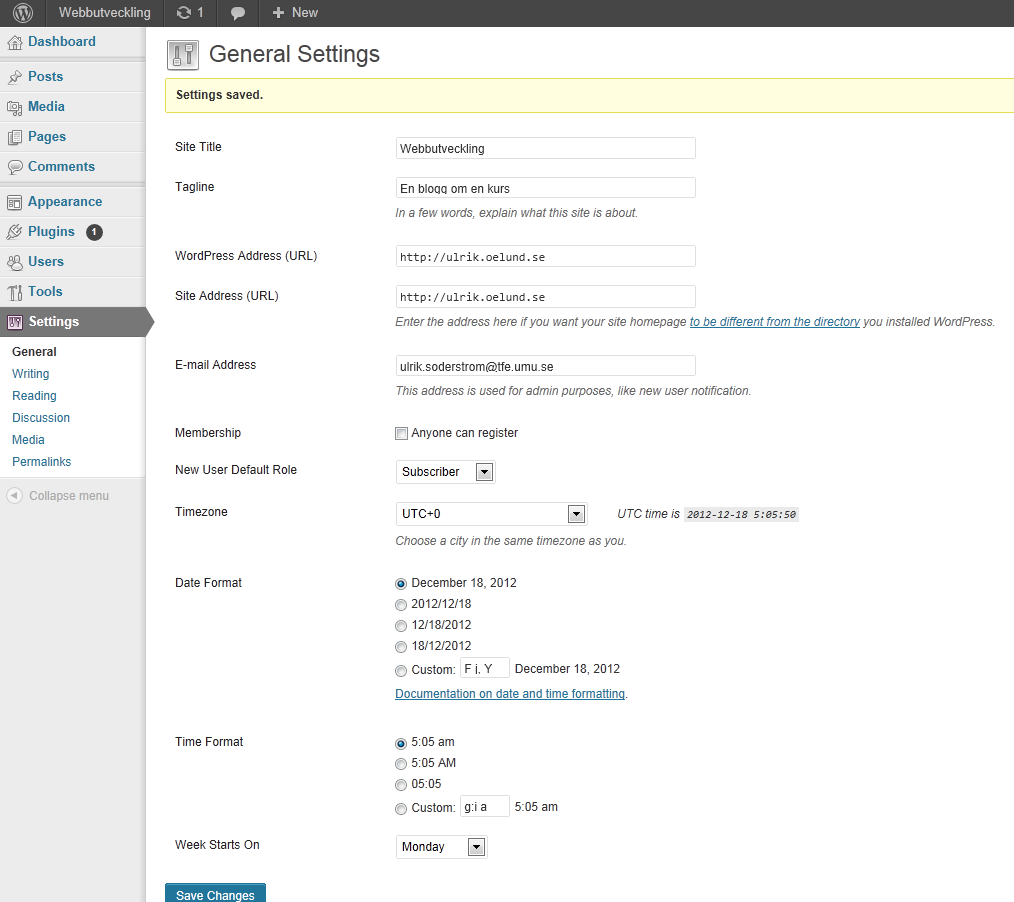Open the Tools sidebar menu
This screenshot has width=1014, height=902.
45,292
